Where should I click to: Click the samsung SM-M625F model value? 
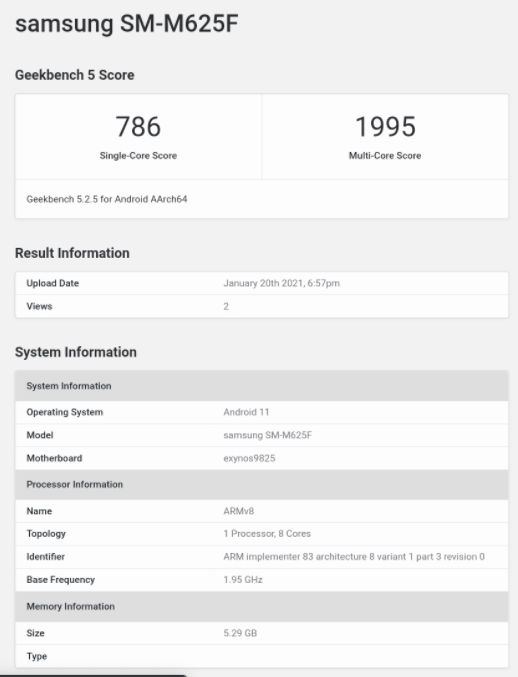point(268,435)
